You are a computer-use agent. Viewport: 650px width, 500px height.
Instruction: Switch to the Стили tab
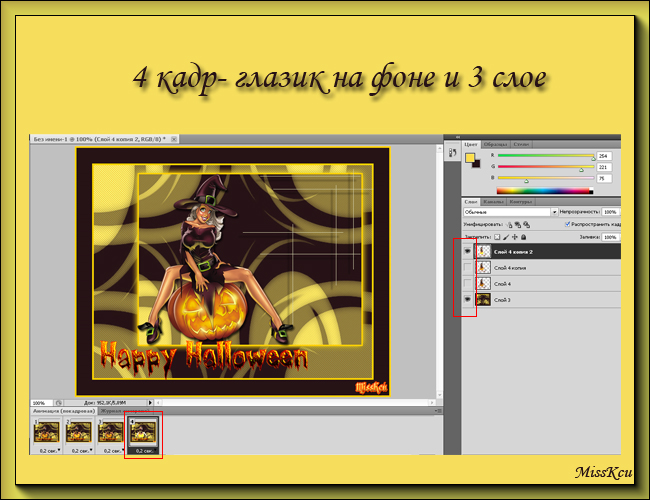521,144
